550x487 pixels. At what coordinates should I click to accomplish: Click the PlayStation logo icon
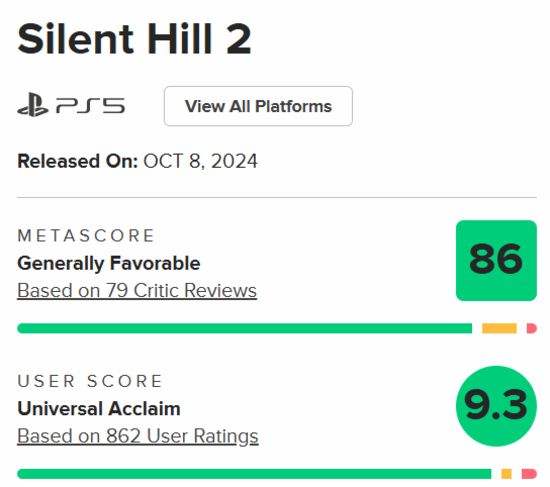coord(33,105)
